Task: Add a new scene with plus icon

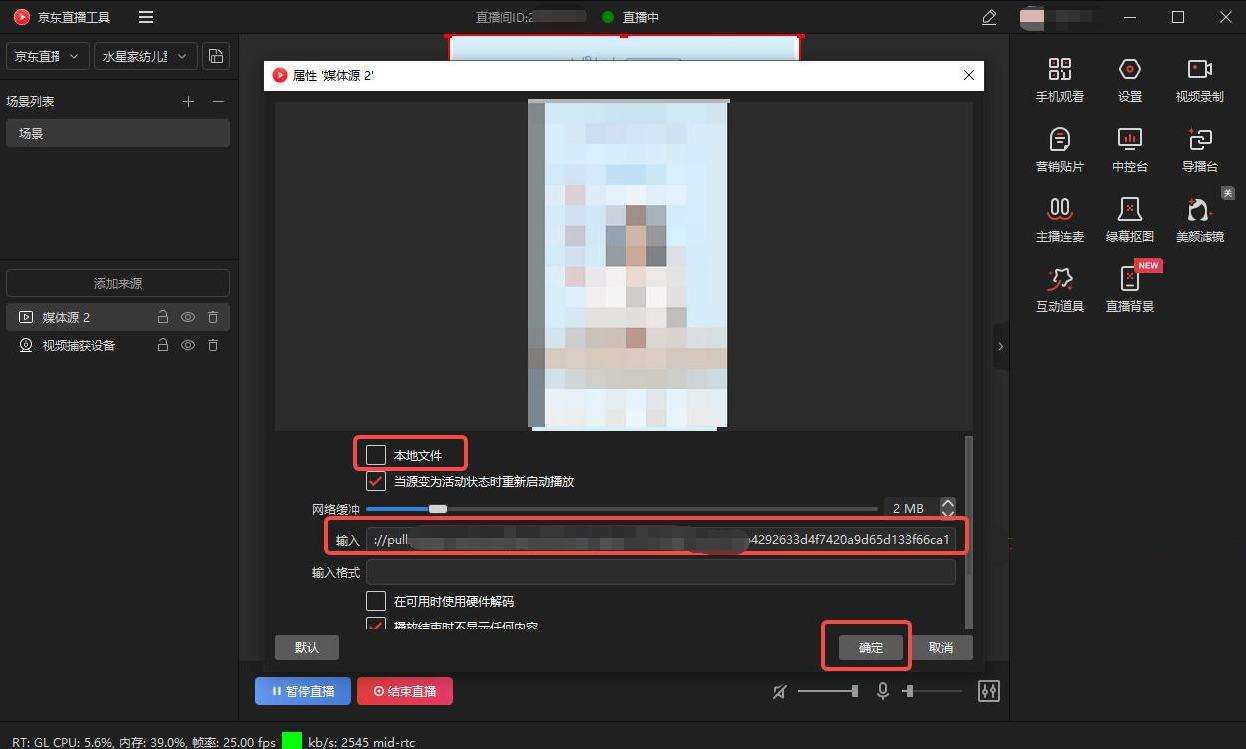Action: click(x=188, y=102)
